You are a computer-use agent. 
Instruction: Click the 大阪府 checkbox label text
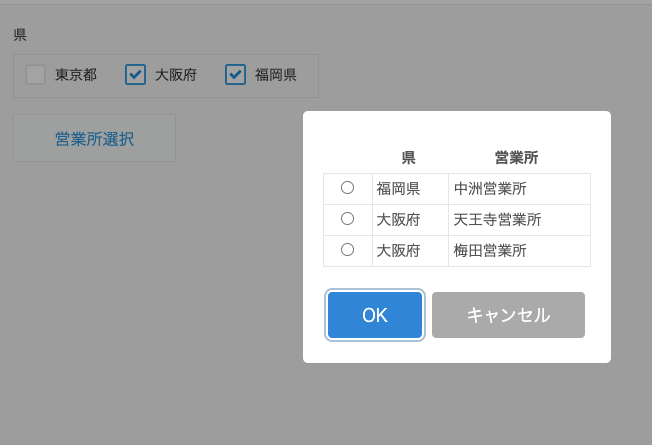[176, 75]
